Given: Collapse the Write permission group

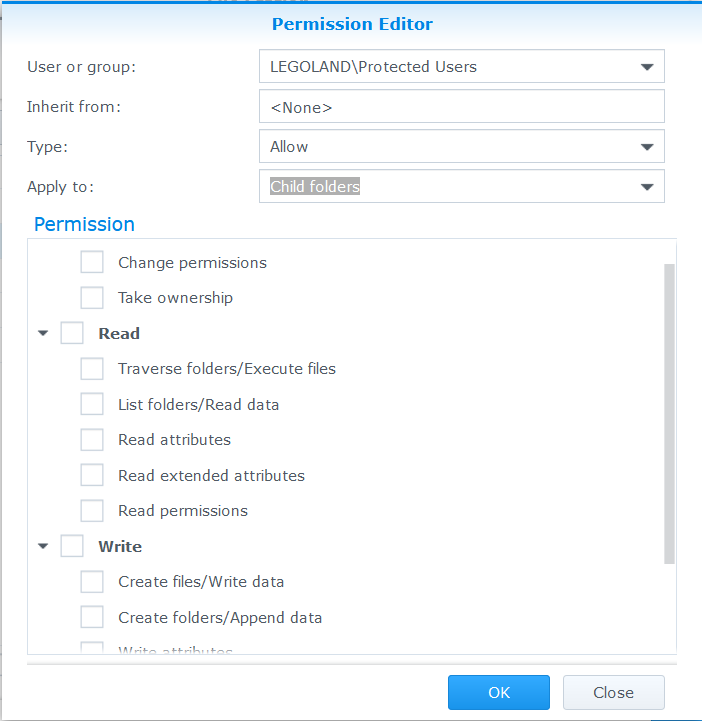Looking at the screenshot, I should click(43, 546).
